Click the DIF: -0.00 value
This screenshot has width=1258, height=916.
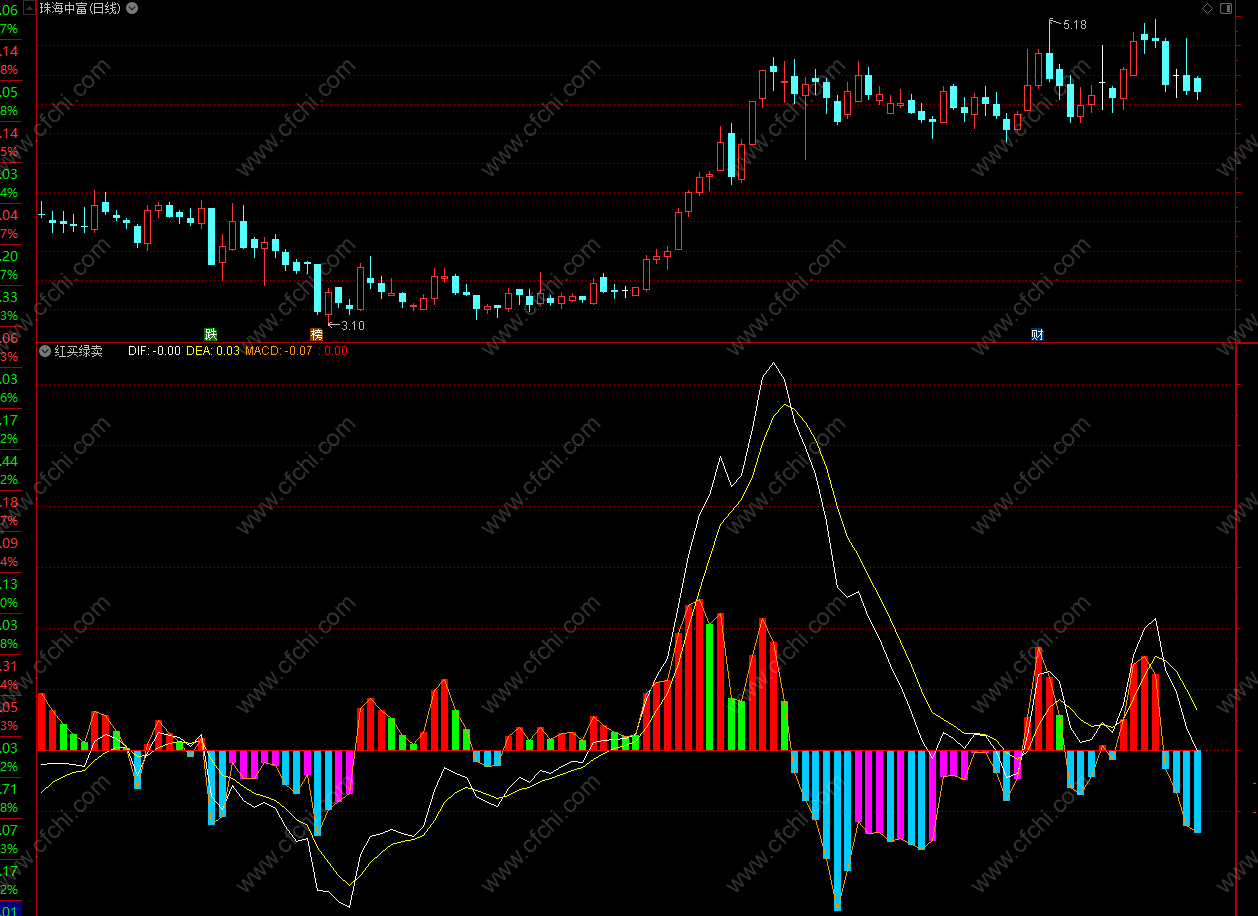[155, 351]
